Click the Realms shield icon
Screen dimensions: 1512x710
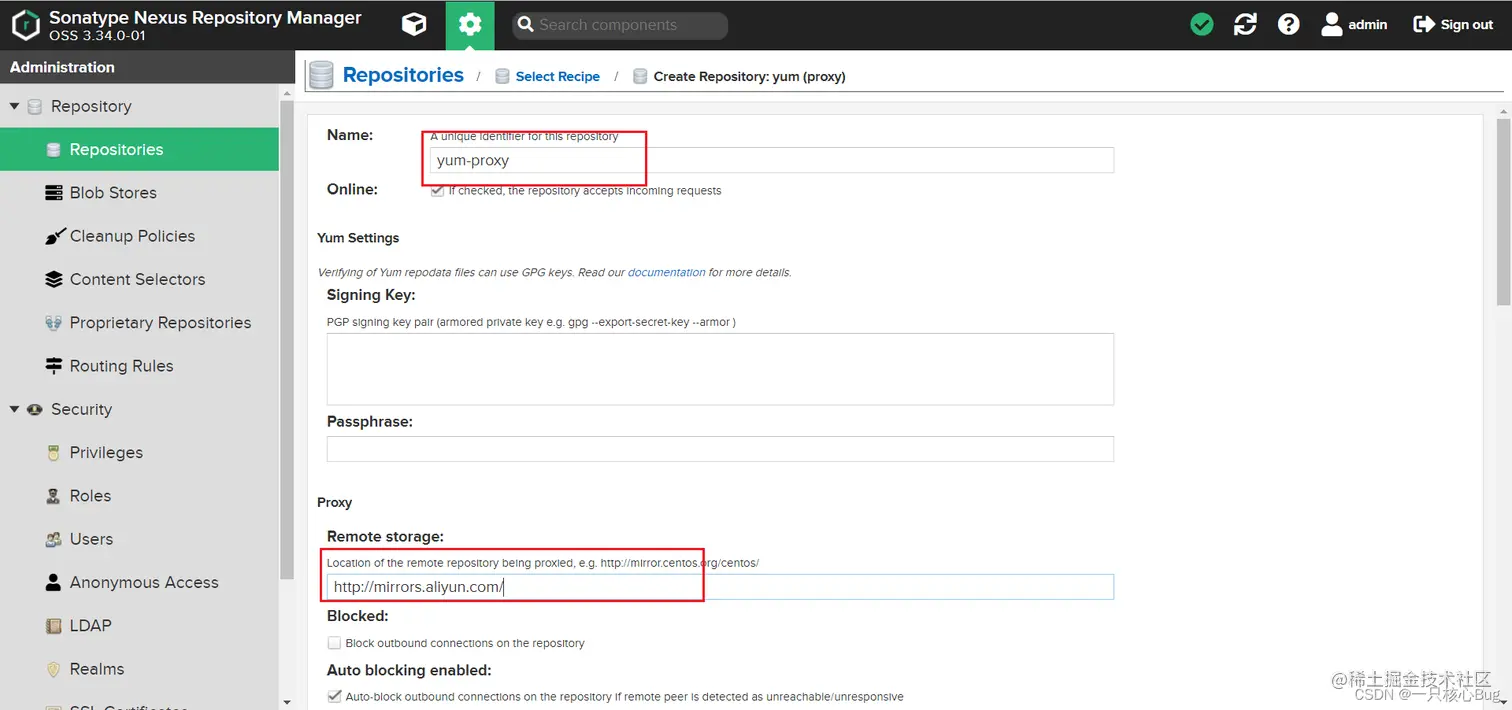coord(54,669)
